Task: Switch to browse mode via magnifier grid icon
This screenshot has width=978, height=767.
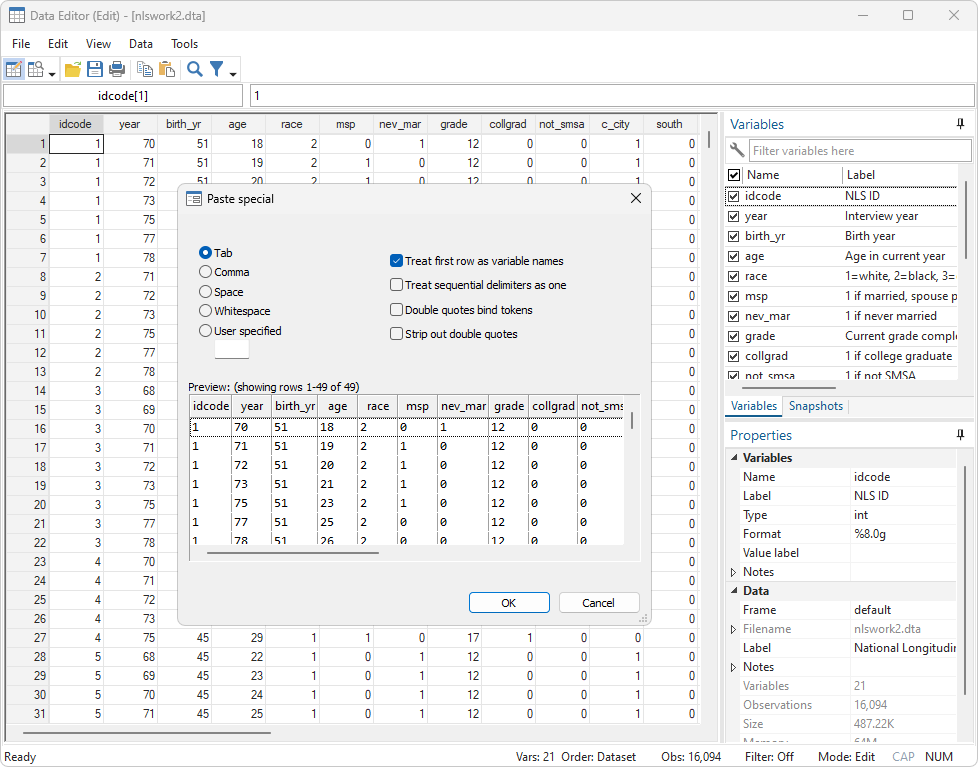Action: click(33, 68)
